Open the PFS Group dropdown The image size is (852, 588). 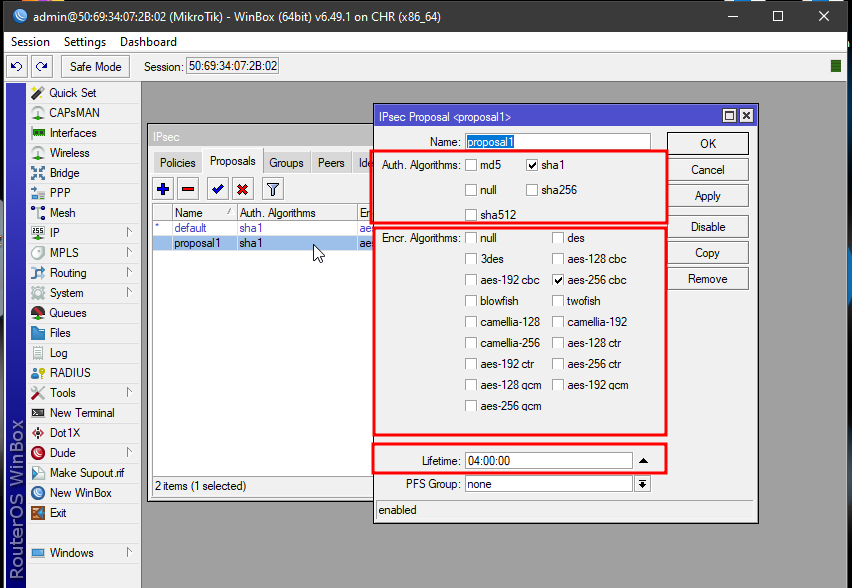pos(643,484)
